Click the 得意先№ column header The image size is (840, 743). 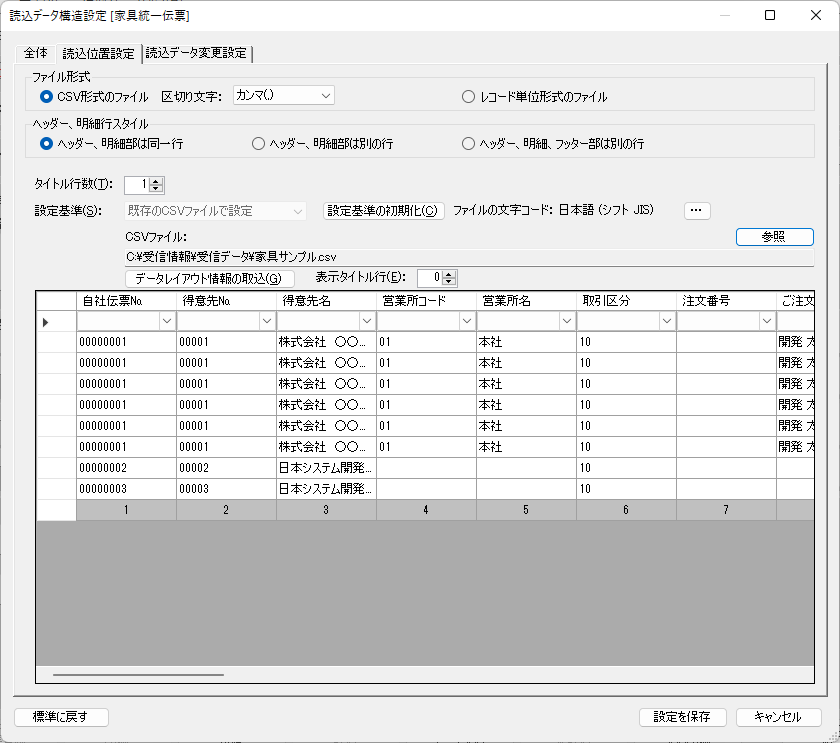click(226, 301)
